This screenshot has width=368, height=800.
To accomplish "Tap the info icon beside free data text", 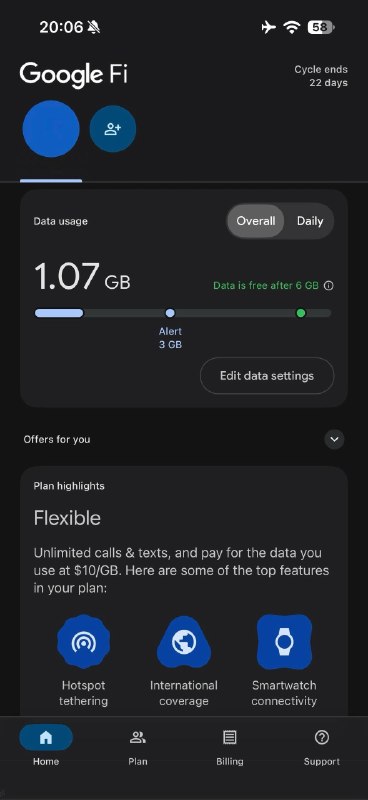I will click(329, 286).
